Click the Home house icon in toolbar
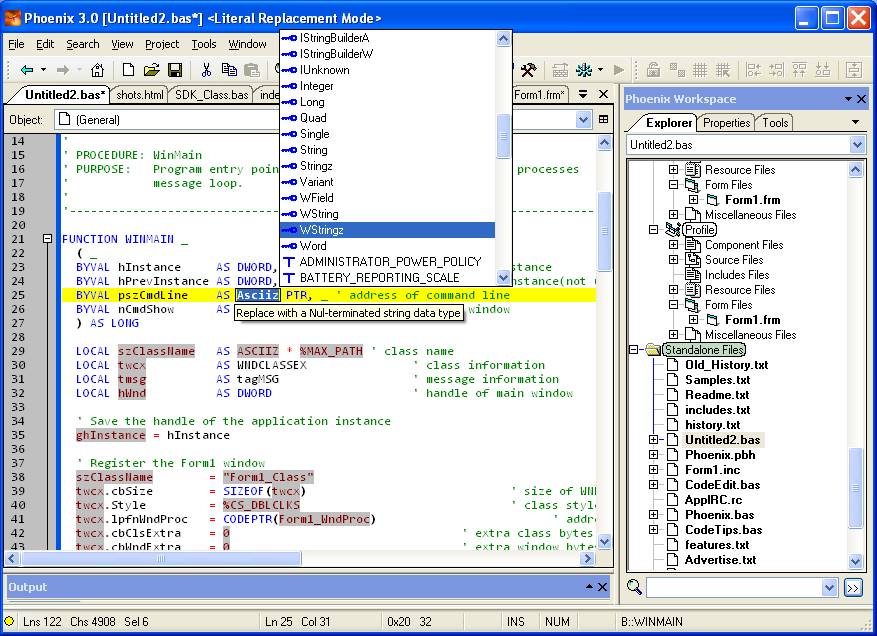Viewport: 877px width, 636px height. 97,70
